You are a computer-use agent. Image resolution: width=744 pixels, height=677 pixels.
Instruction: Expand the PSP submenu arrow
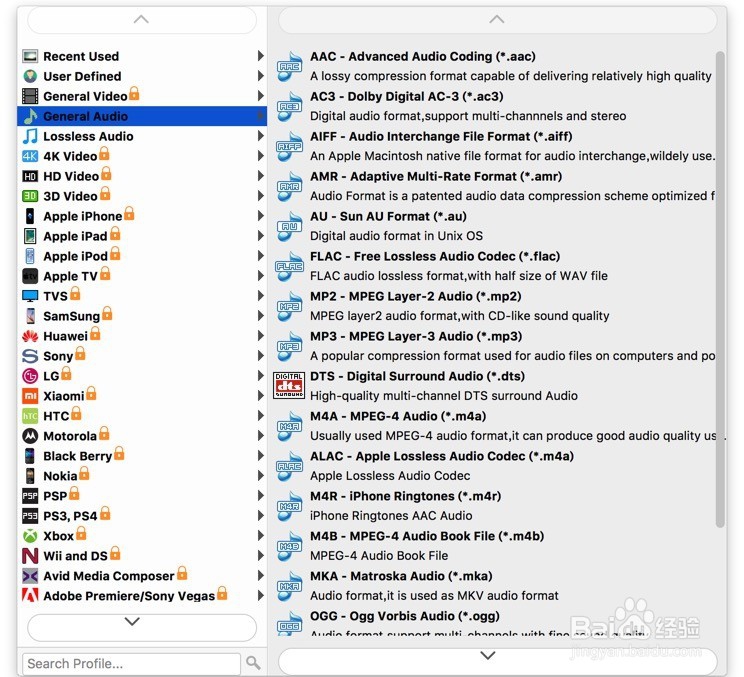[260, 496]
